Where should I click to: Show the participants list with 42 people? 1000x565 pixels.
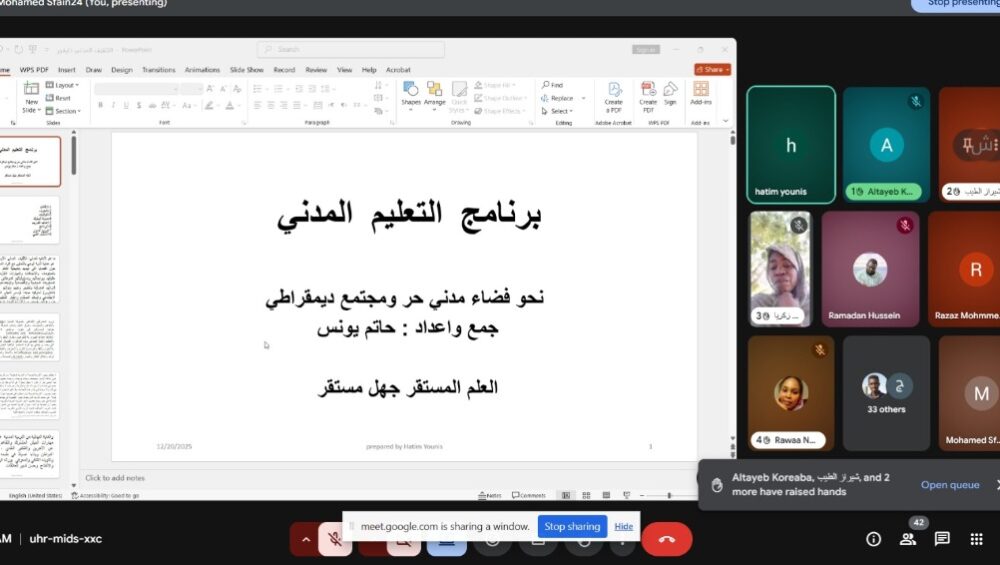coord(908,539)
